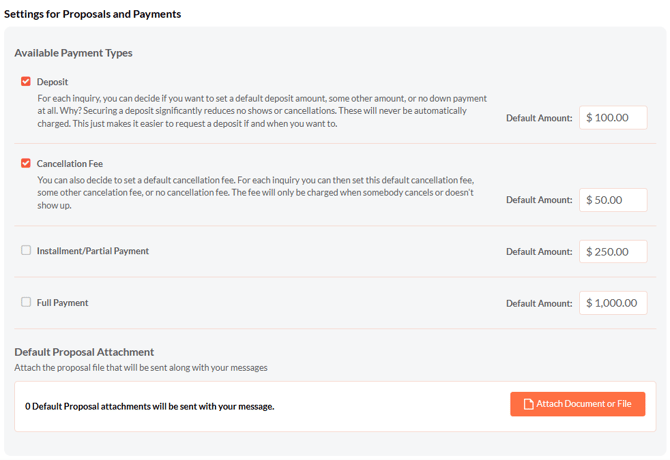
Task: Click the Settings for Proposals and Payments title
Action: tap(93, 14)
